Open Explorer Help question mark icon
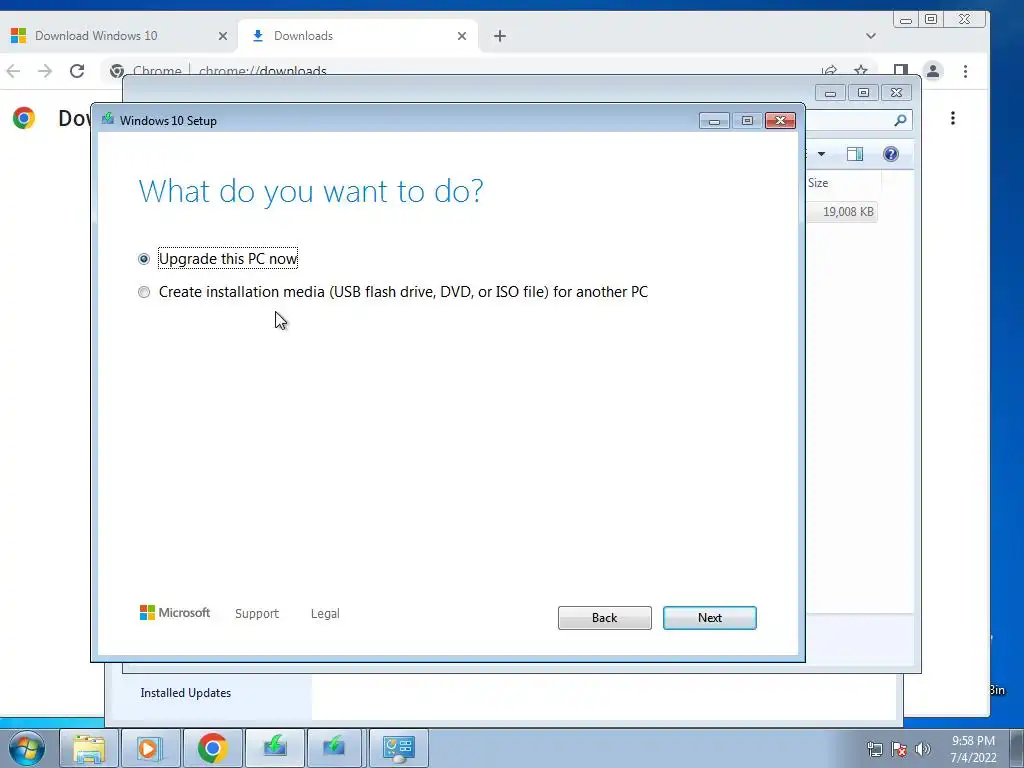The width and height of the screenshot is (1024, 768). 891,154
